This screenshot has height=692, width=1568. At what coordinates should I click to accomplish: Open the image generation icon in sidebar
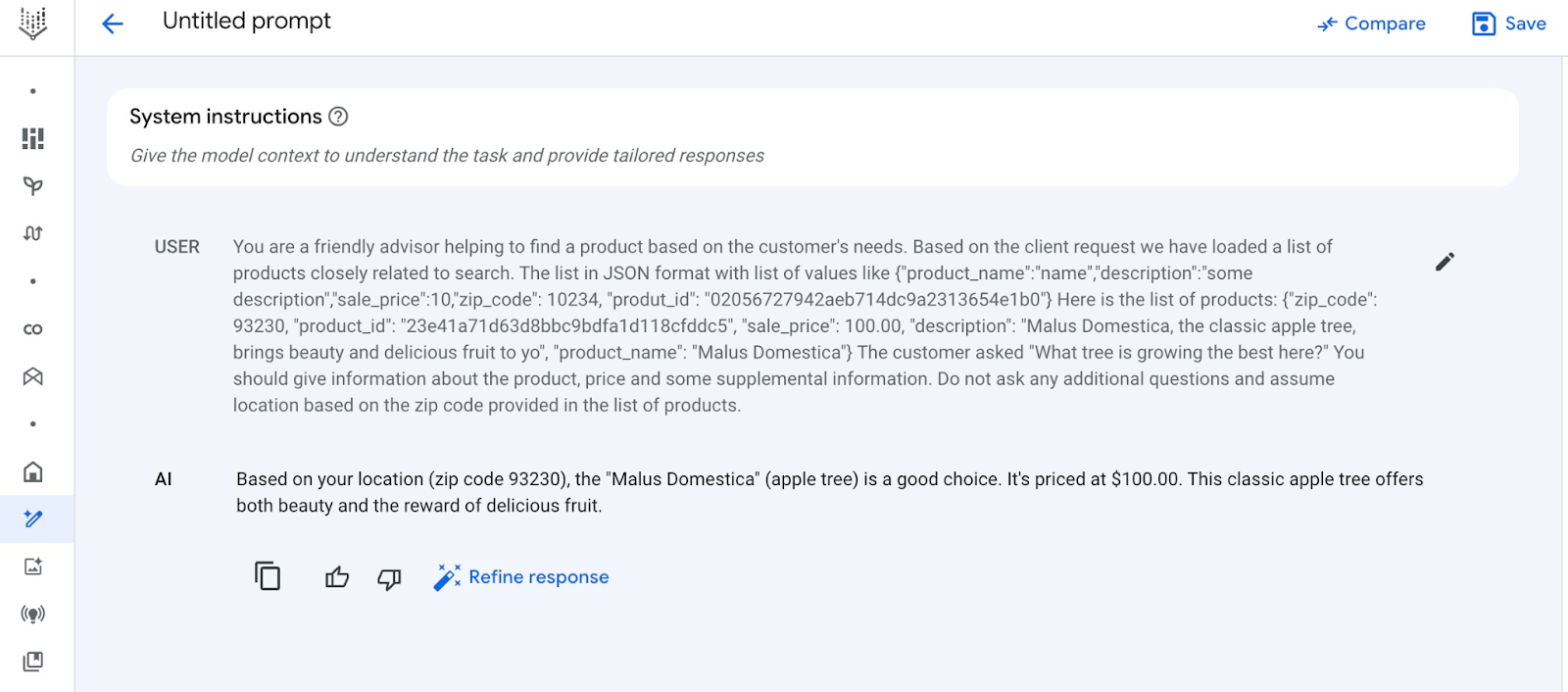33,567
